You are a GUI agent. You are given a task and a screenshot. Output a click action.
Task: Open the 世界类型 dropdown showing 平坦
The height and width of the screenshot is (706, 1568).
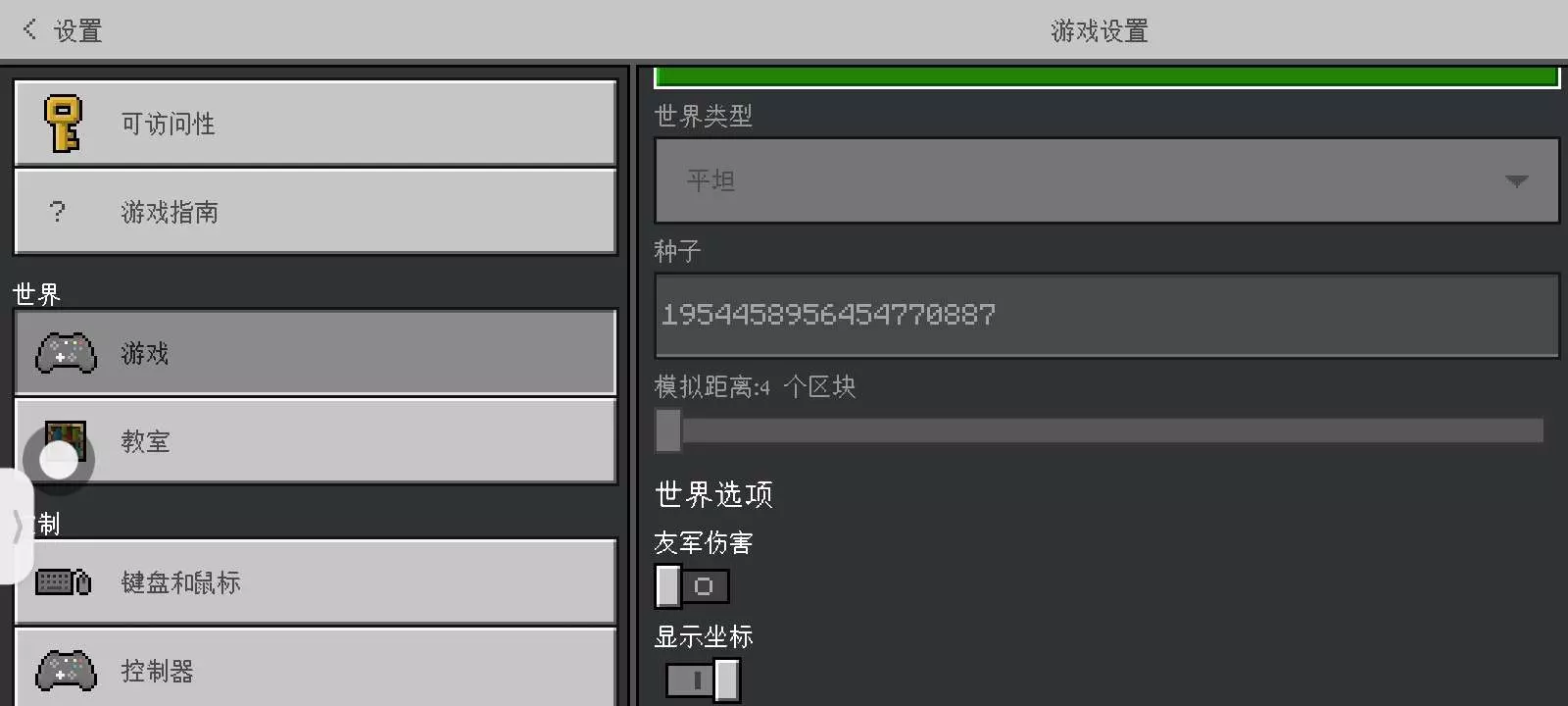tap(1106, 180)
